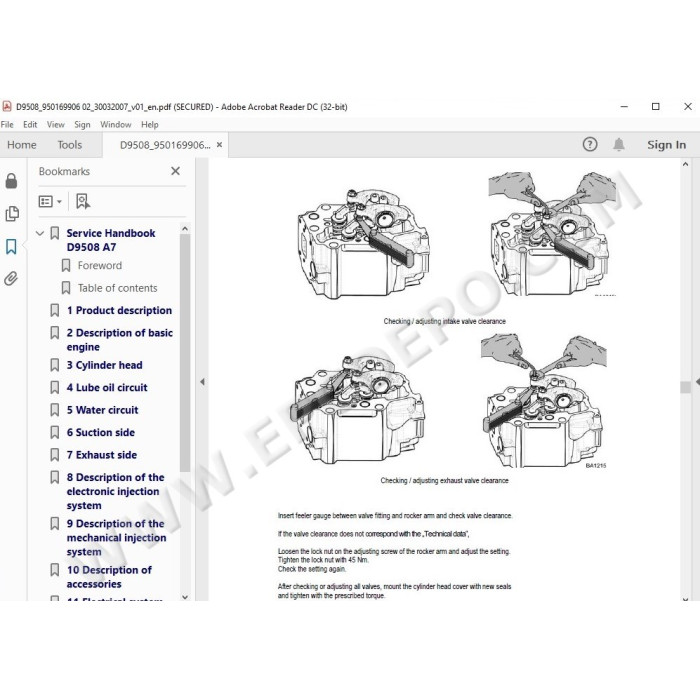Open the View menu
Screen dimensions: 700x700
pyautogui.click(x=56, y=125)
